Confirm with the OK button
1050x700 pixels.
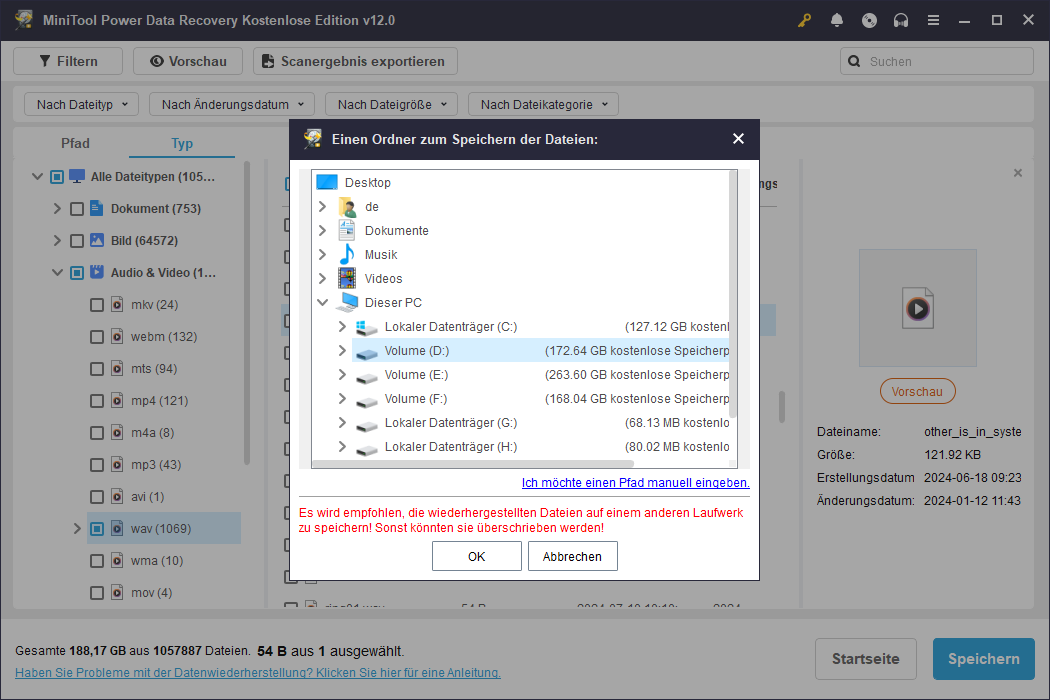coord(477,556)
